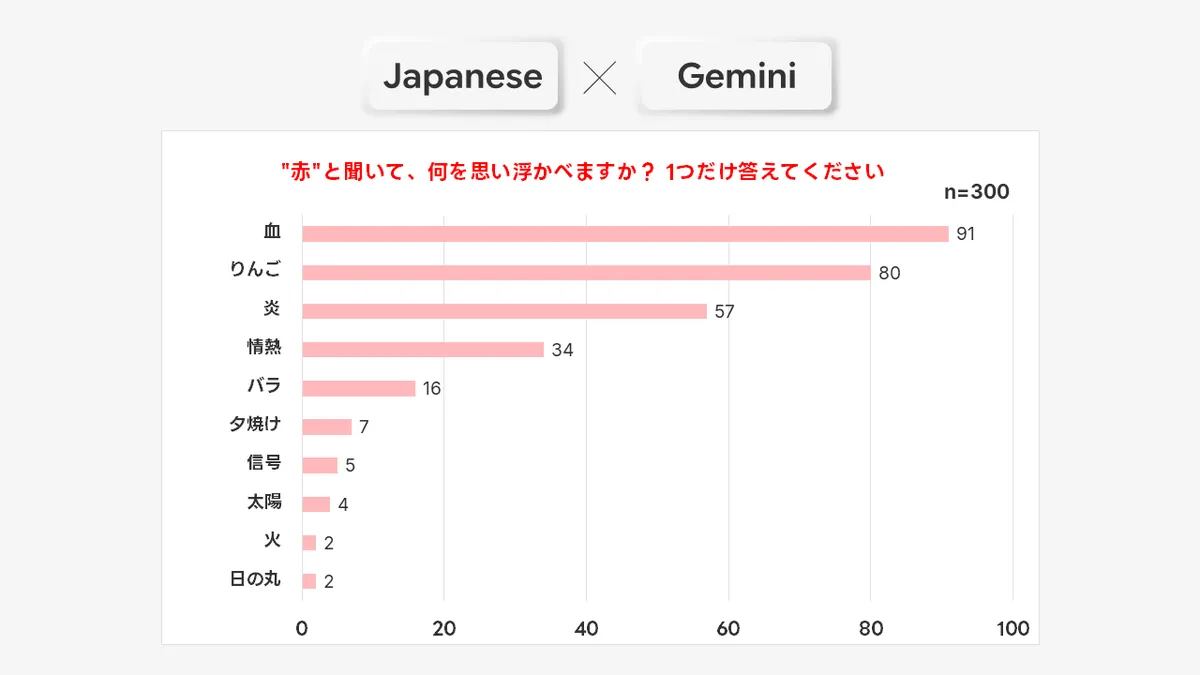Viewport: 1200px width, 675px height.
Task: Click the value label 91
Action: click(x=965, y=234)
